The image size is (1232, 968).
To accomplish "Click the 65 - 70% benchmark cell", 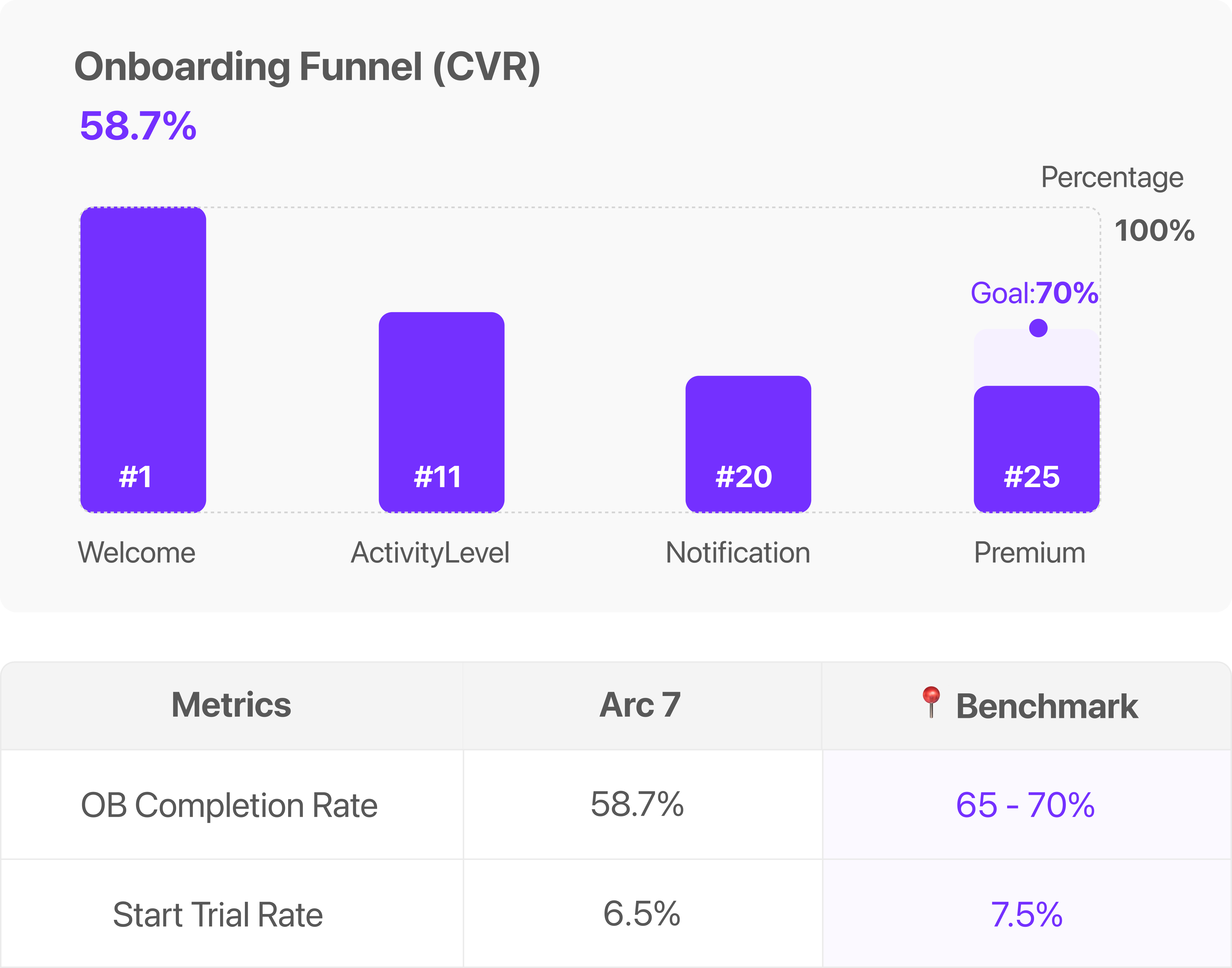I will point(1025,805).
